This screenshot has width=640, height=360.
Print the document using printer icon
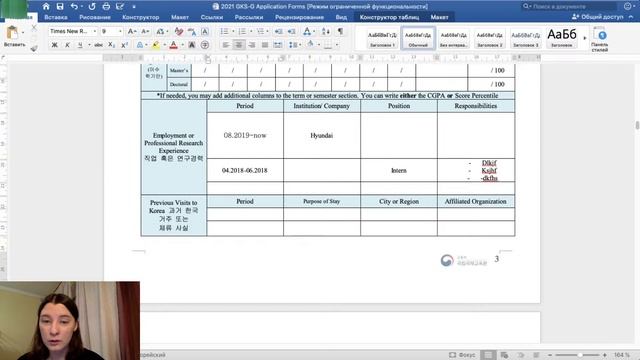coord(106,6)
